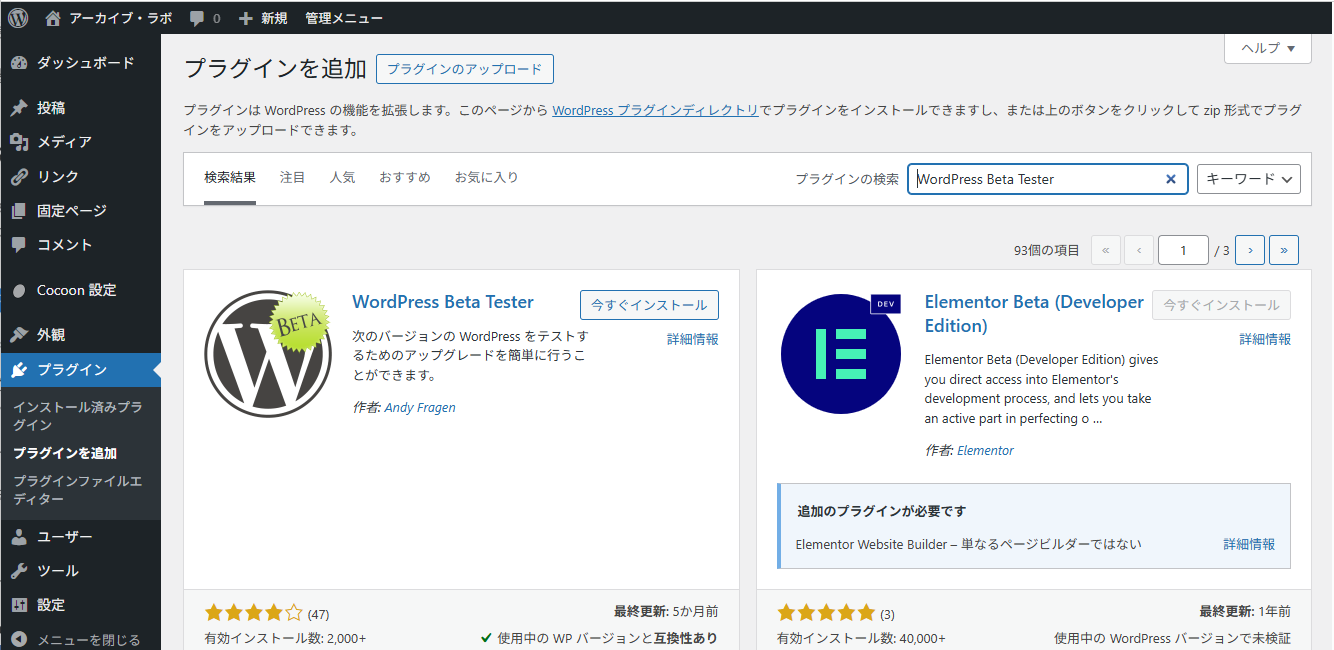This screenshot has height=650, width=1334.
Task: Open the 固定ページ page icon in sidebar
Action: pos(19,211)
